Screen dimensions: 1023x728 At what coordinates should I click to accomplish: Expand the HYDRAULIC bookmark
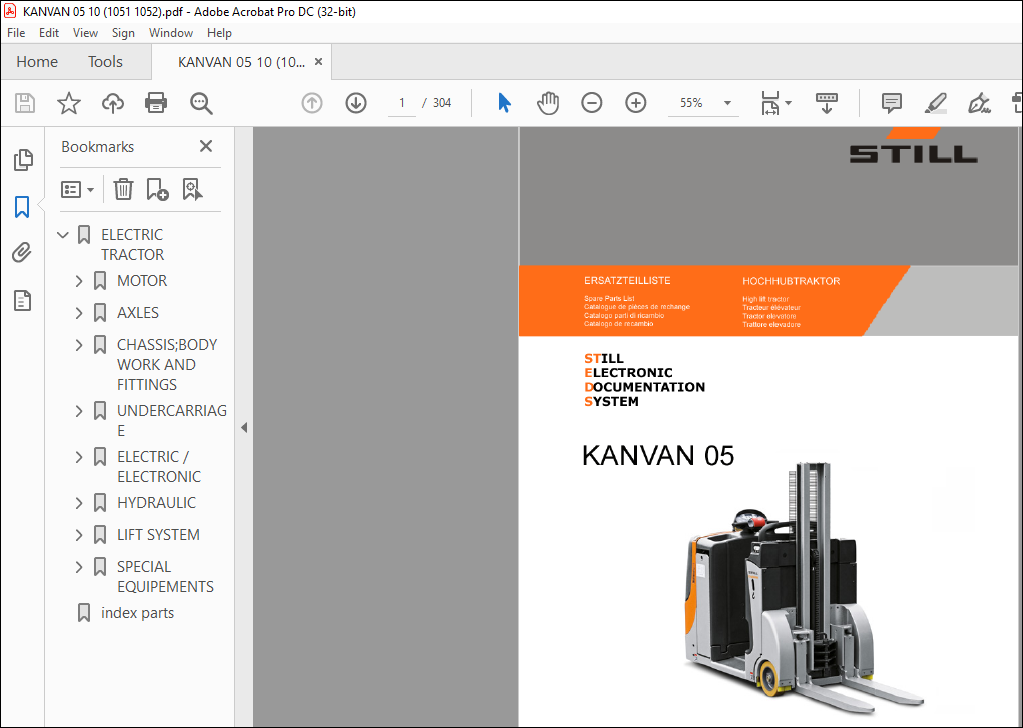[x=79, y=503]
